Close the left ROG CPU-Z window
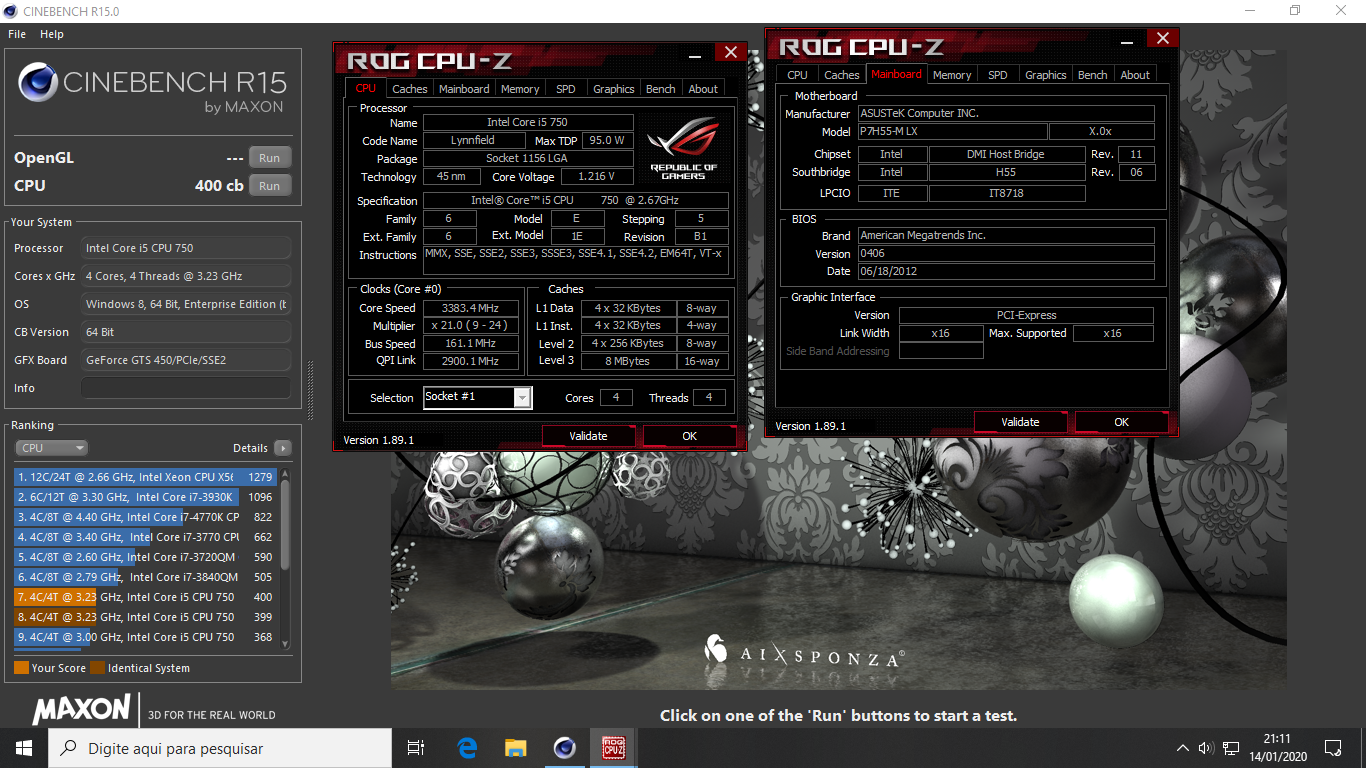Image resolution: width=1370 pixels, height=770 pixels. click(731, 53)
